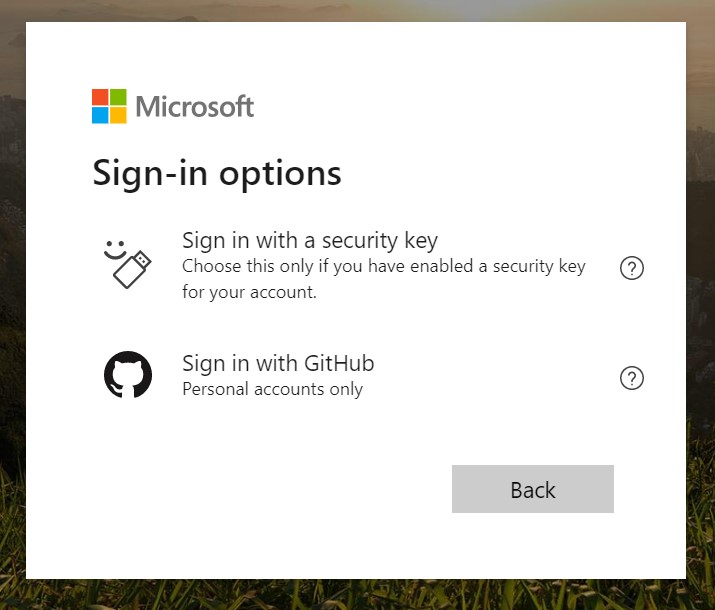Viewport: 715px width, 610px height.
Task: Click the 'for your account.' text line
Action: tap(249, 292)
